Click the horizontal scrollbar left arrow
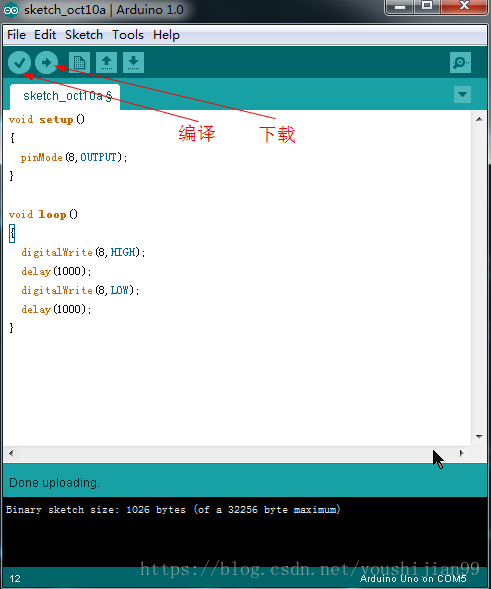491x589 pixels. point(11,453)
